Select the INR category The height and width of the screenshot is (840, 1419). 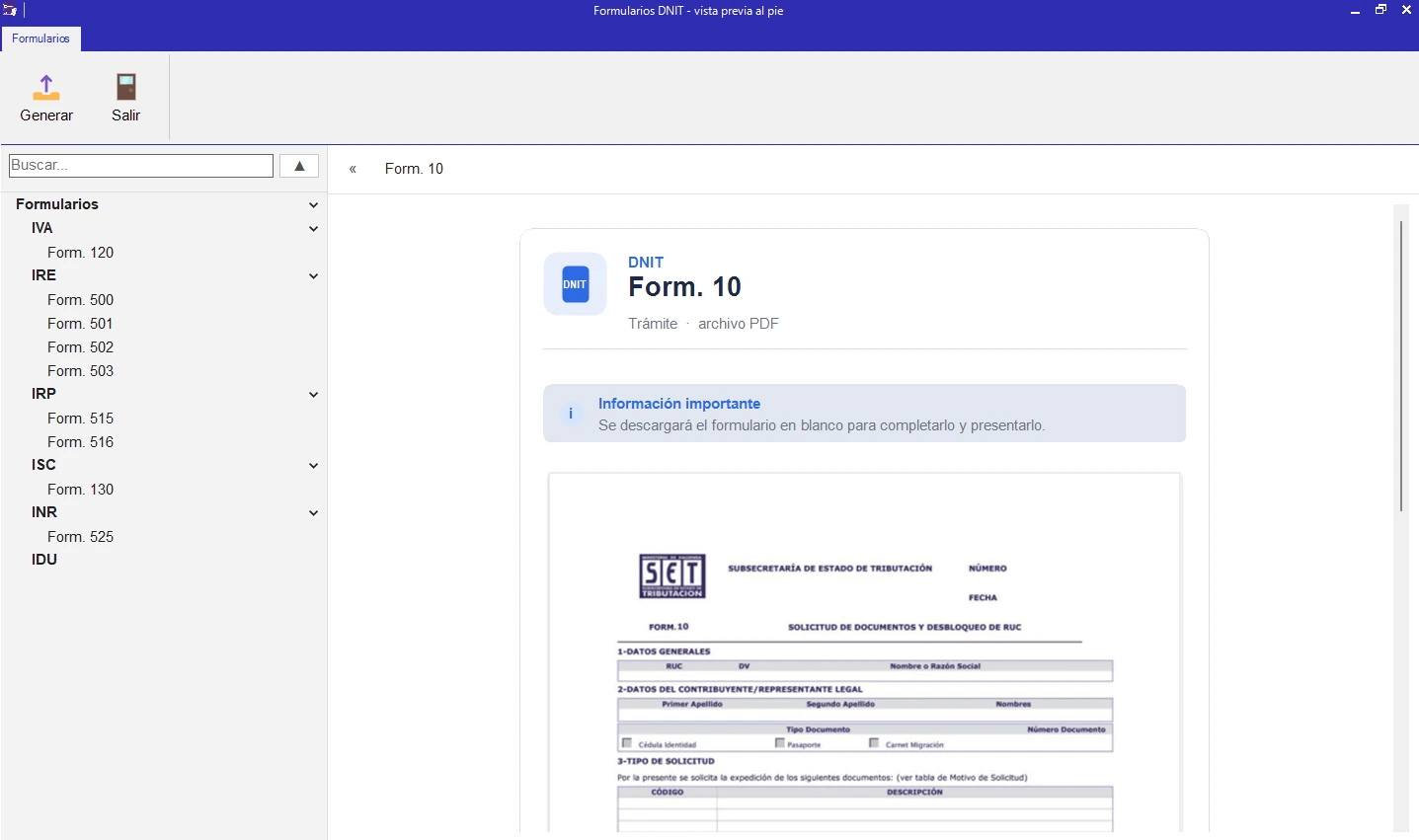click(x=44, y=512)
